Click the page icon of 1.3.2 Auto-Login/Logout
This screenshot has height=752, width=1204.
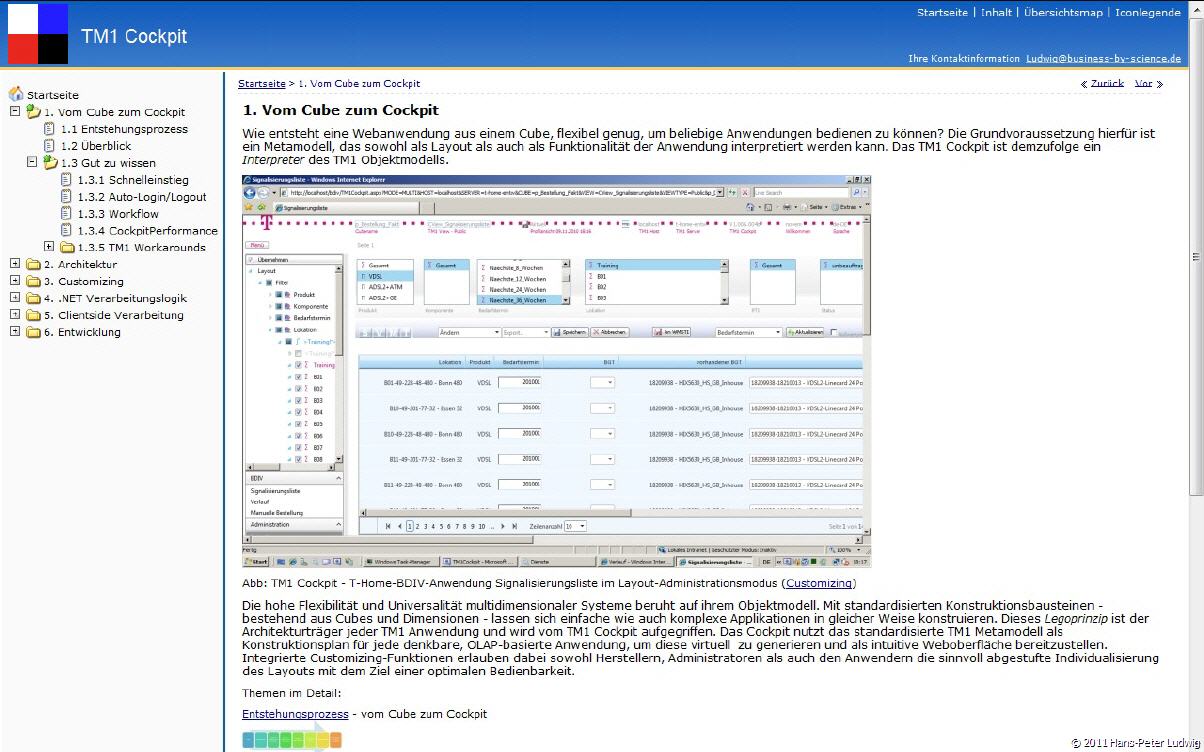pos(67,197)
